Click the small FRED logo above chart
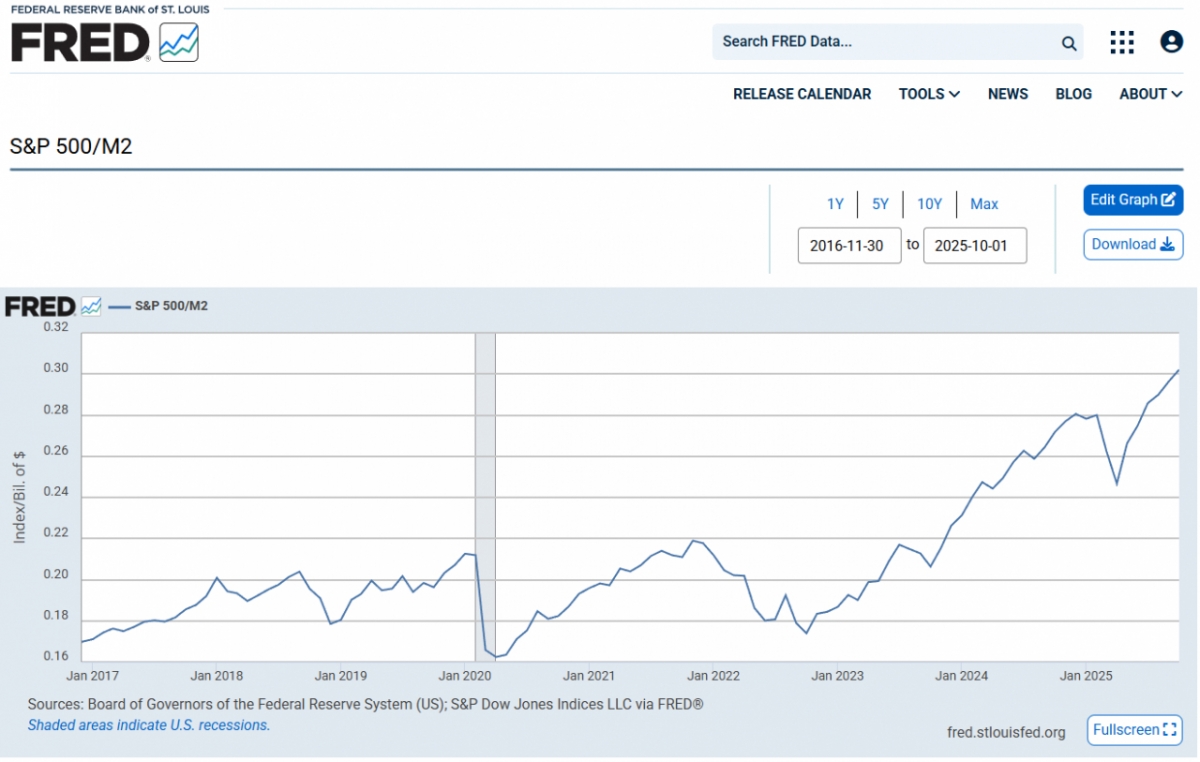1200x762 pixels. tap(40, 307)
